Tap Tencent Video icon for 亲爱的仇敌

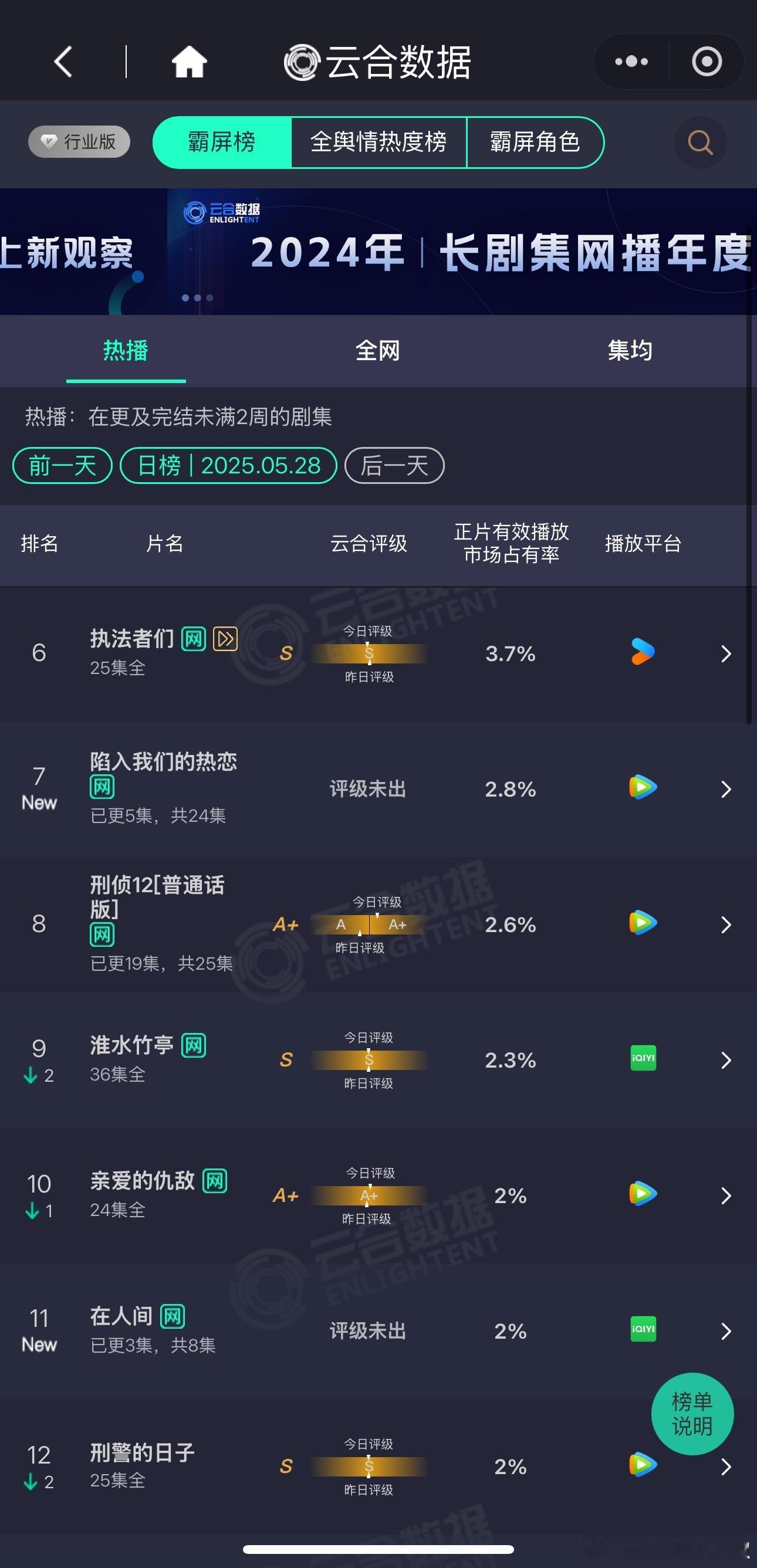click(x=643, y=1194)
